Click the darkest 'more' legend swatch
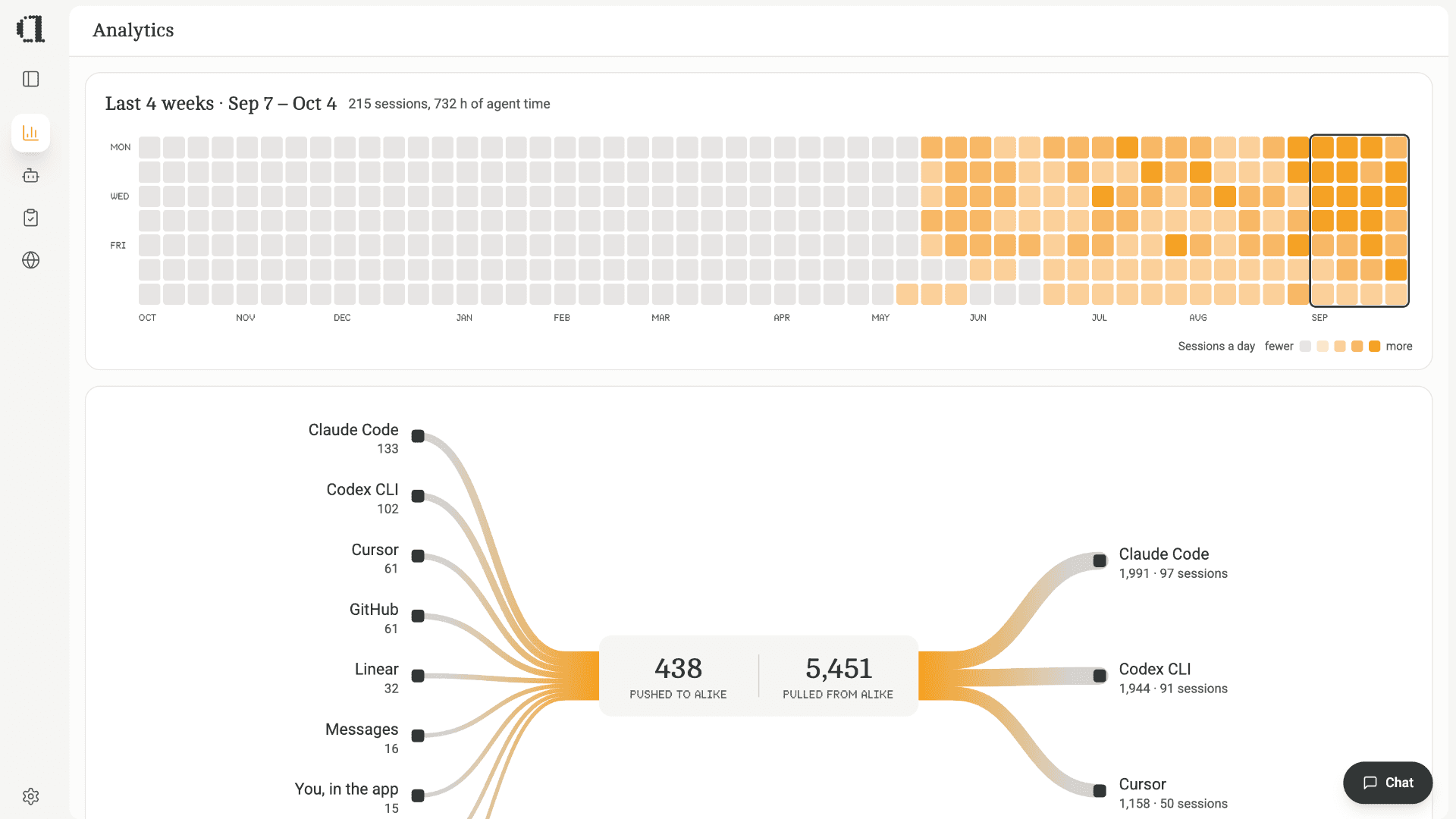 point(1374,347)
